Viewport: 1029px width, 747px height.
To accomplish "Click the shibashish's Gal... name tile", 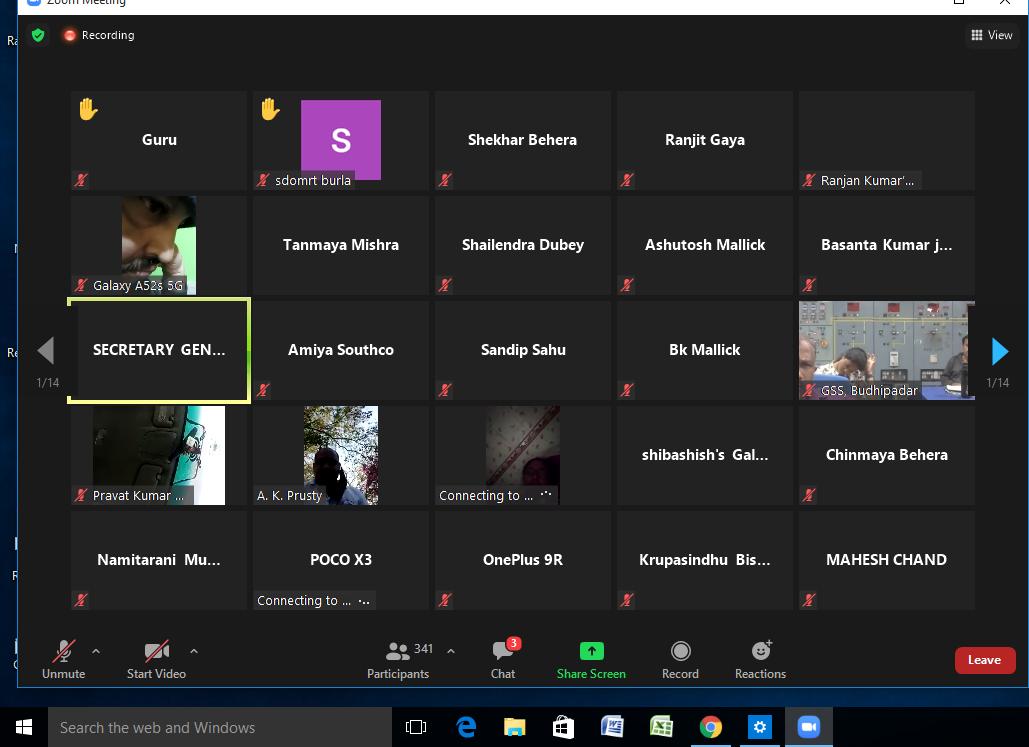I will point(705,456).
